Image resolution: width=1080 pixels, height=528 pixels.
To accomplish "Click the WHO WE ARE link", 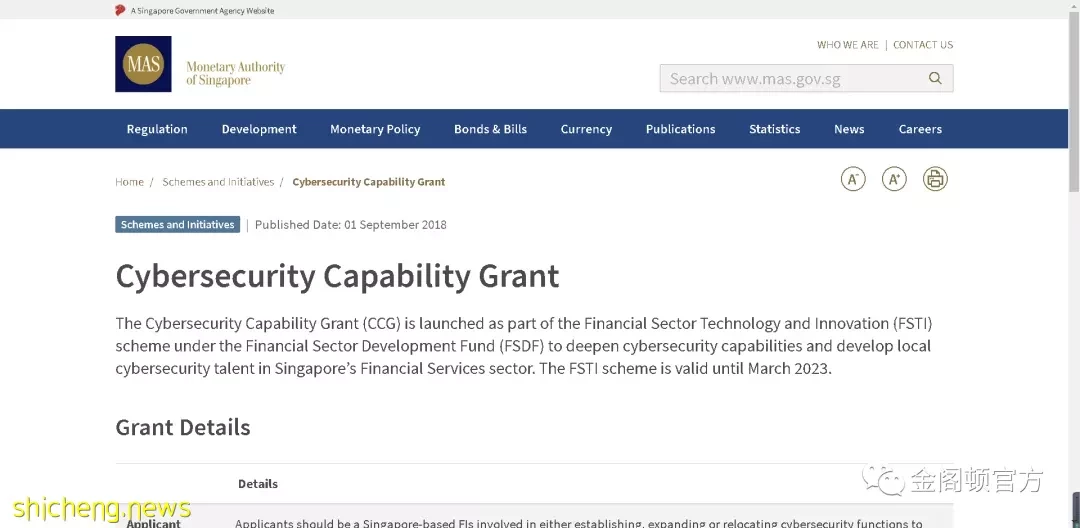I will coord(848,45).
